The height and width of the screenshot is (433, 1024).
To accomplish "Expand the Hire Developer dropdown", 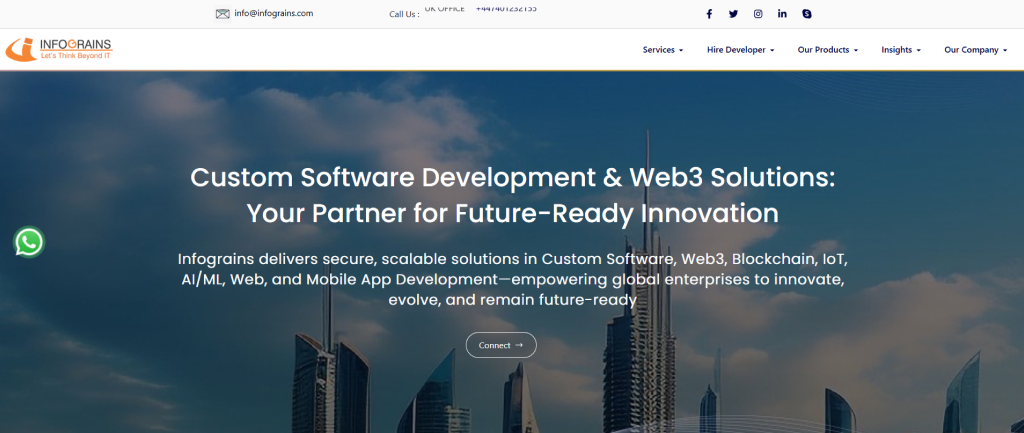I will tap(740, 50).
